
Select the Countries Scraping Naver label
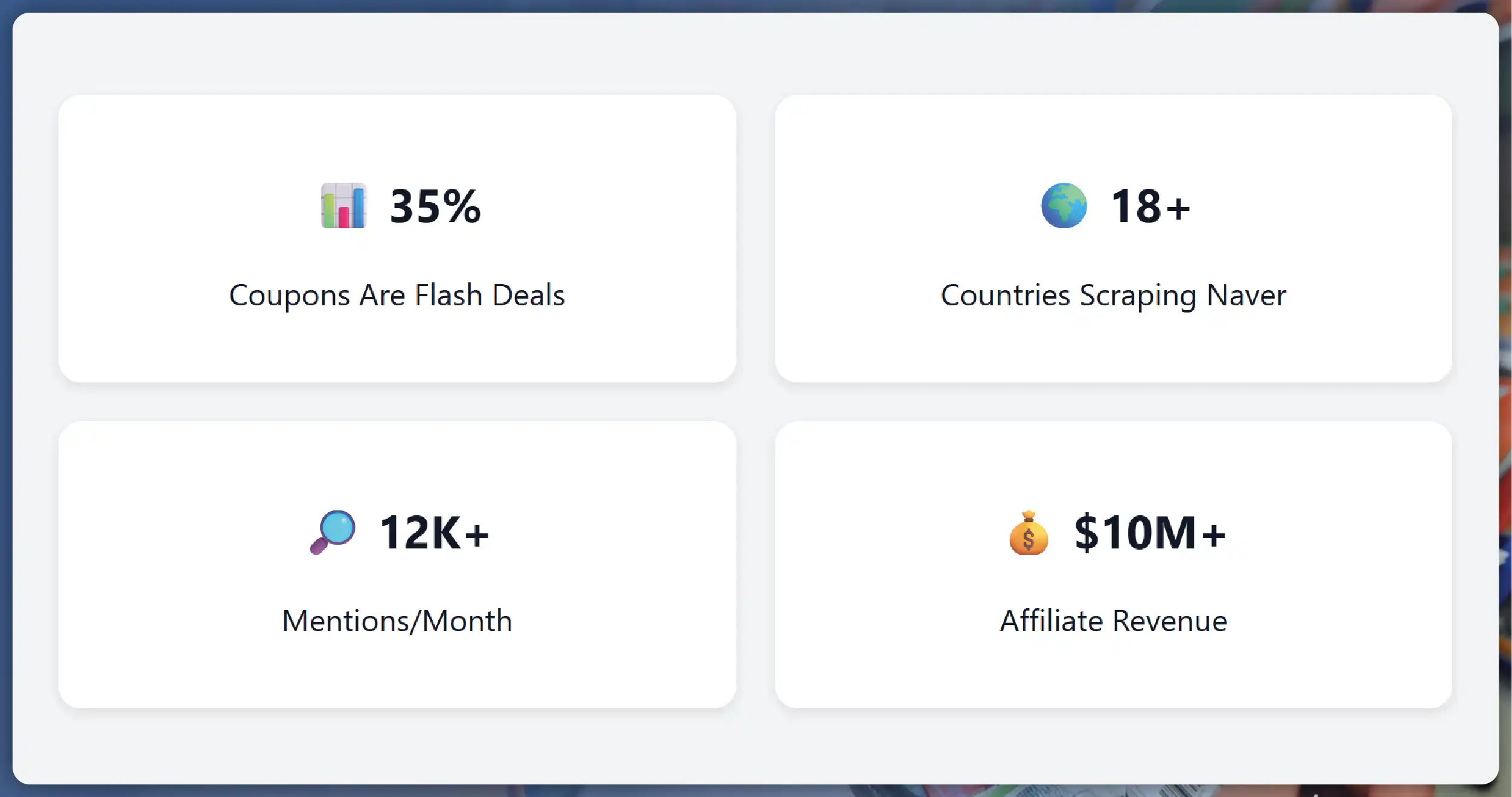coord(1114,295)
